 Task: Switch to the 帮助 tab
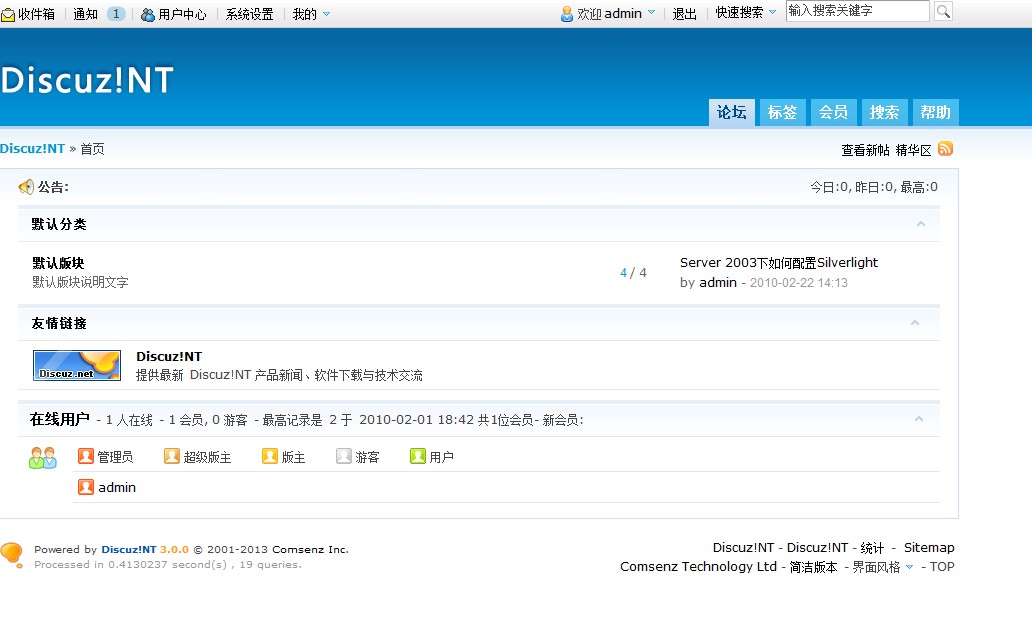pyautogui.click(x=935, y=113)
